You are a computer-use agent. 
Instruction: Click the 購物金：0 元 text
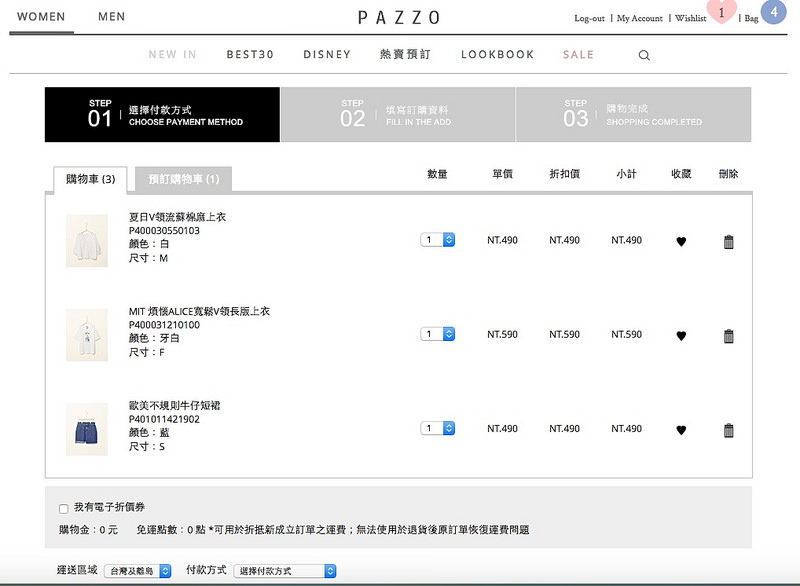tap(88, 530)
